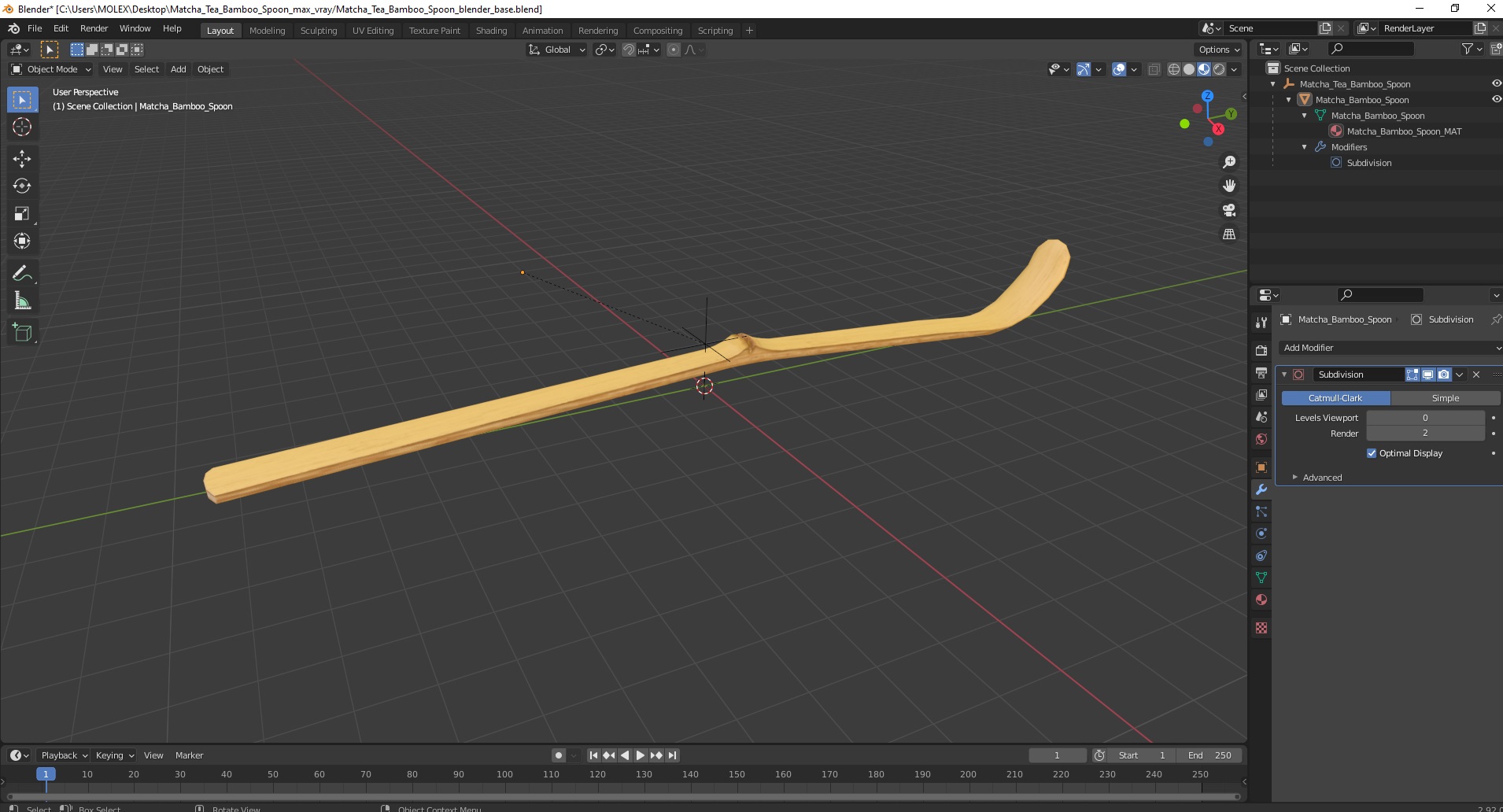
Task: Toggle modifier viewport display button
Action: 1427,375
